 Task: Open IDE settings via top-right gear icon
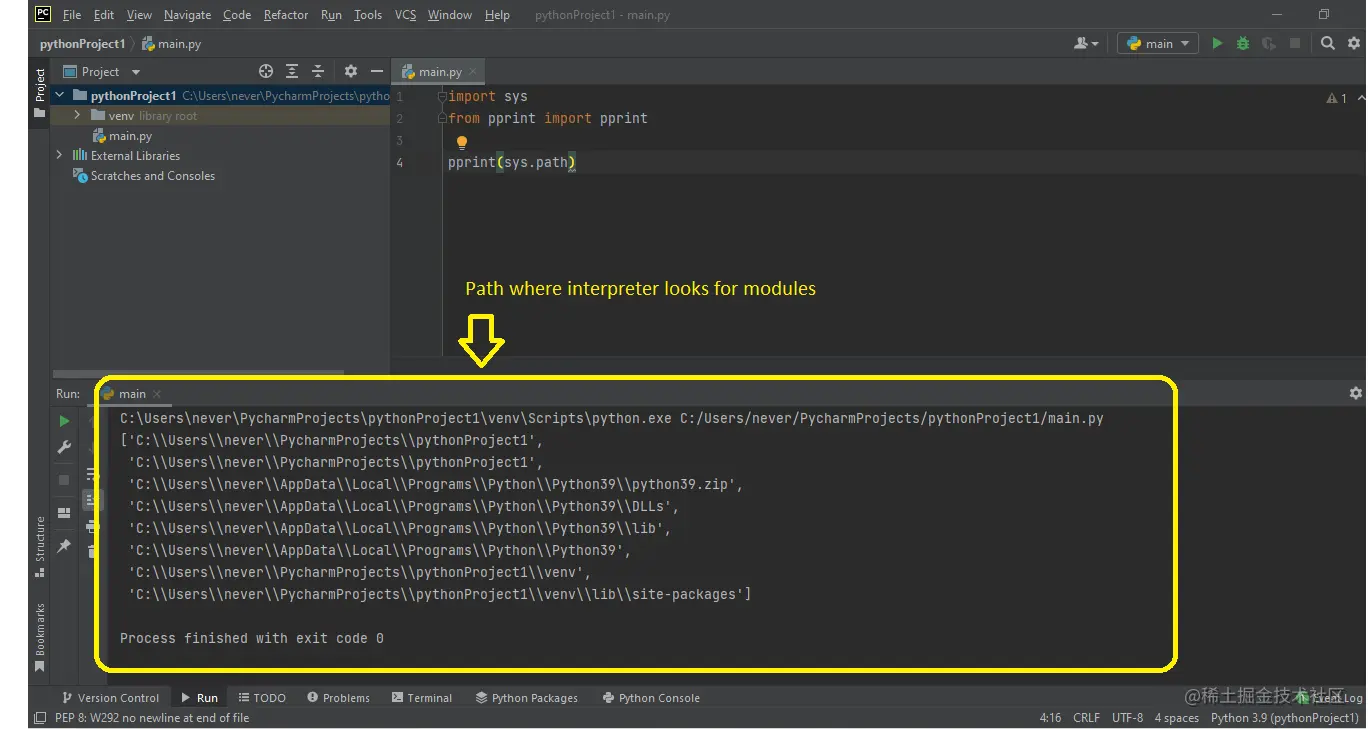click(x=1354, y=43)
